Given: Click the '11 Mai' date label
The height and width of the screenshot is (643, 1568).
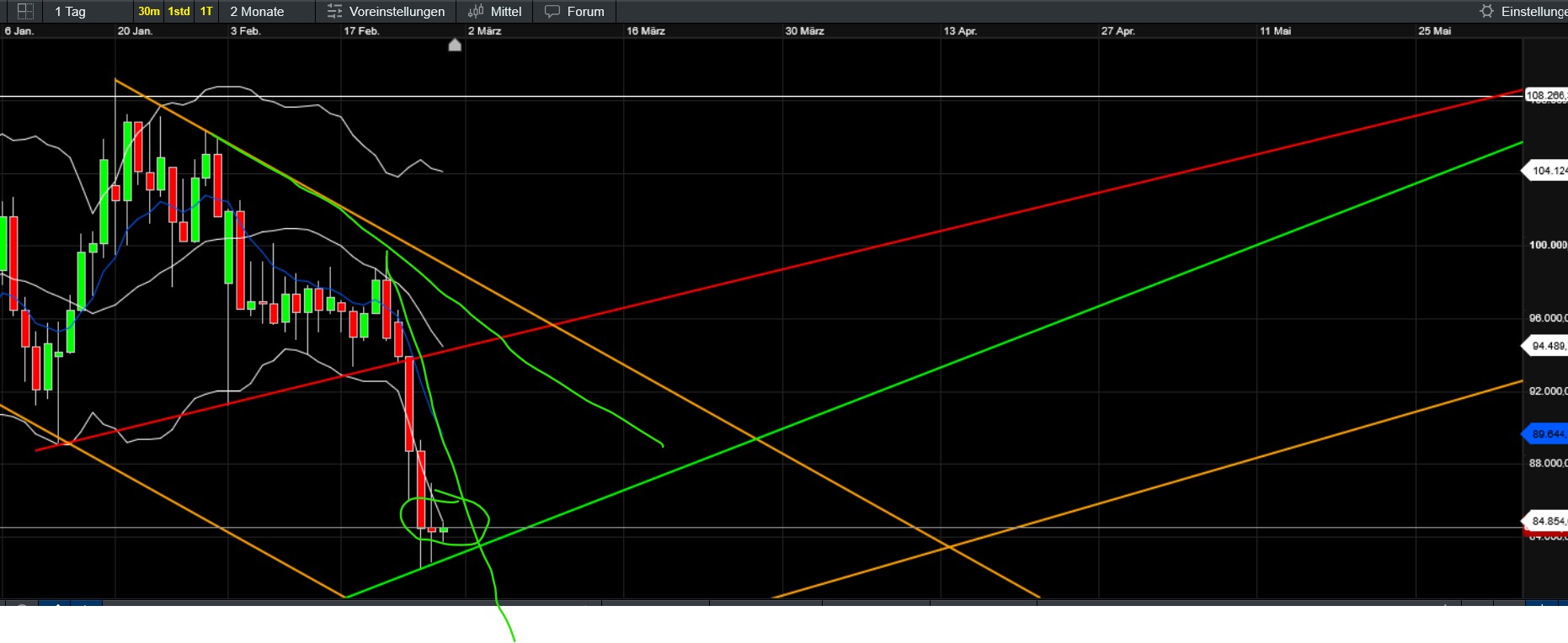Looking at the screenshot, I should [x=1275, y=31].
